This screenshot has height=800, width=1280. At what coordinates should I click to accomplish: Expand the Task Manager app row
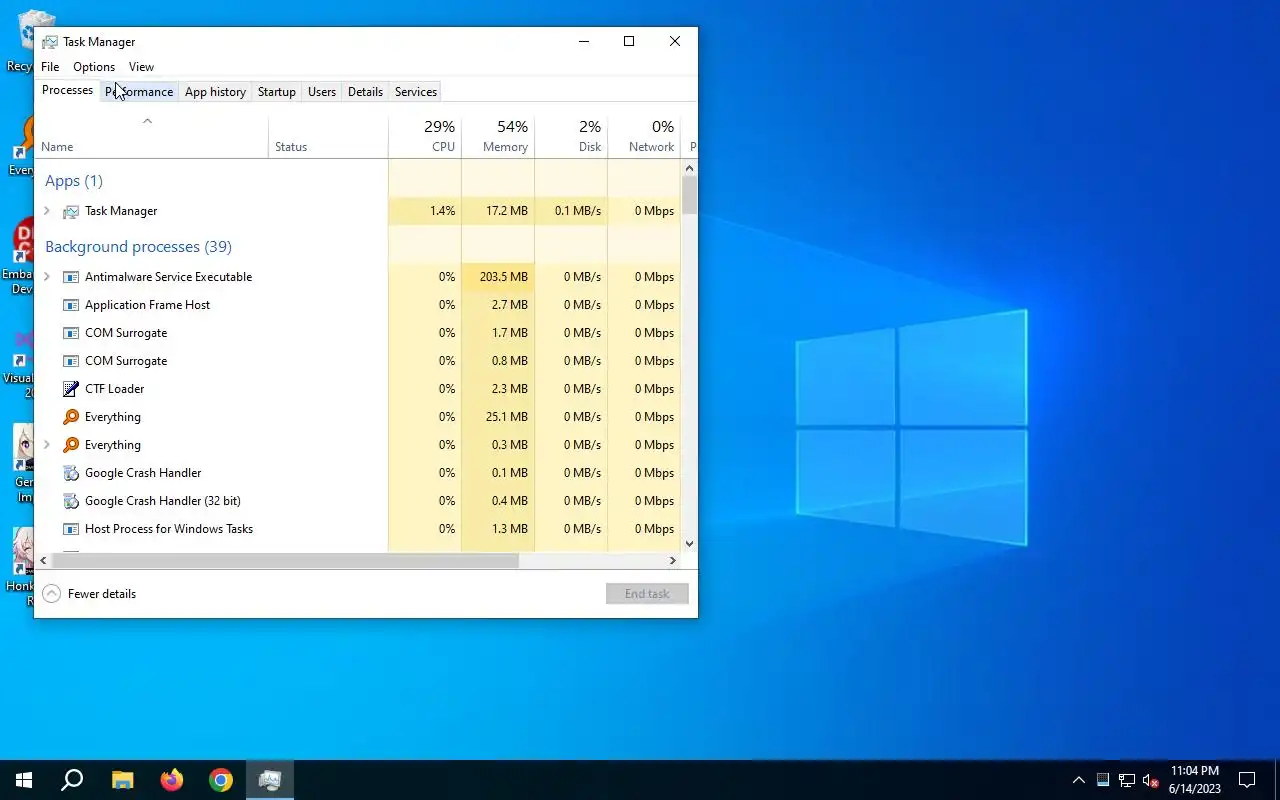(x=47, y=211)
